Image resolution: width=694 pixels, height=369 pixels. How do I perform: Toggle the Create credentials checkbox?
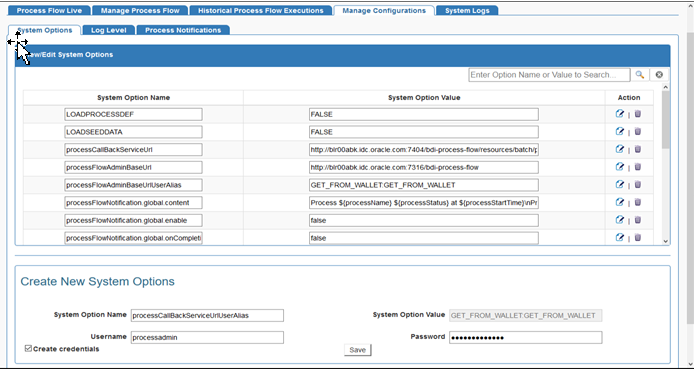coord(28,349)
